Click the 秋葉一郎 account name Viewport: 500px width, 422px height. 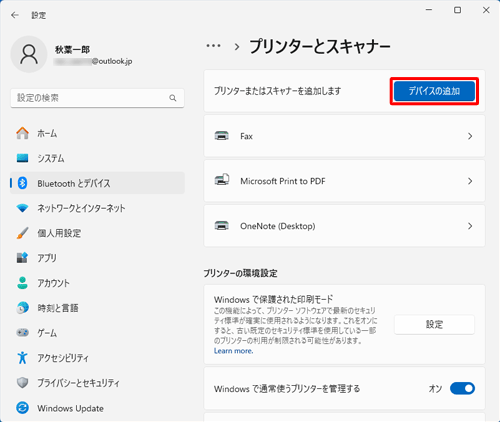(x=72, y=50)
